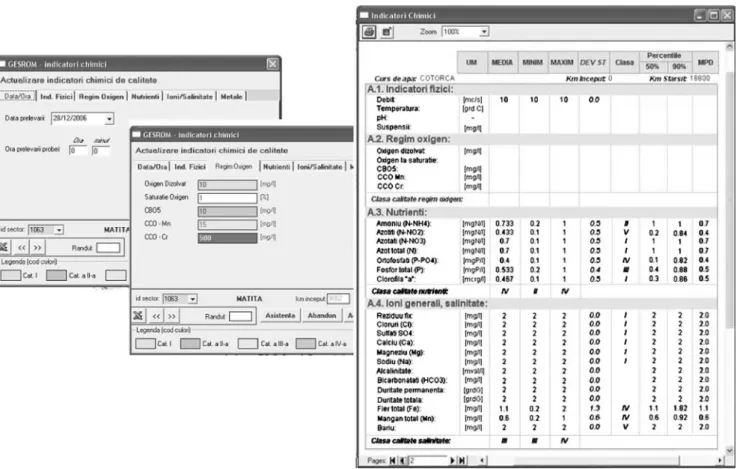Screen dimensions: 740x469
Task: Click Cat. I color swatch in front window
Action: click(x=145, y=343)
